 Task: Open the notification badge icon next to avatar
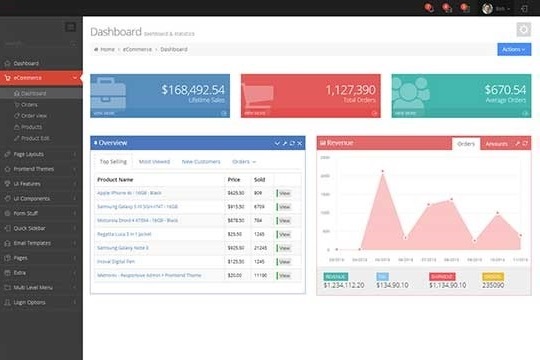pos(465,8)
